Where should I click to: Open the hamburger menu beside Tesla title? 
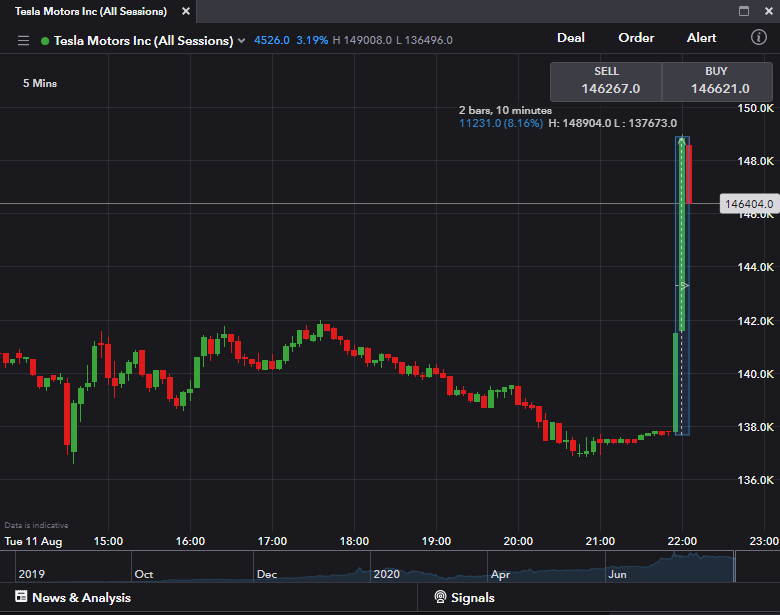(23, 40)
